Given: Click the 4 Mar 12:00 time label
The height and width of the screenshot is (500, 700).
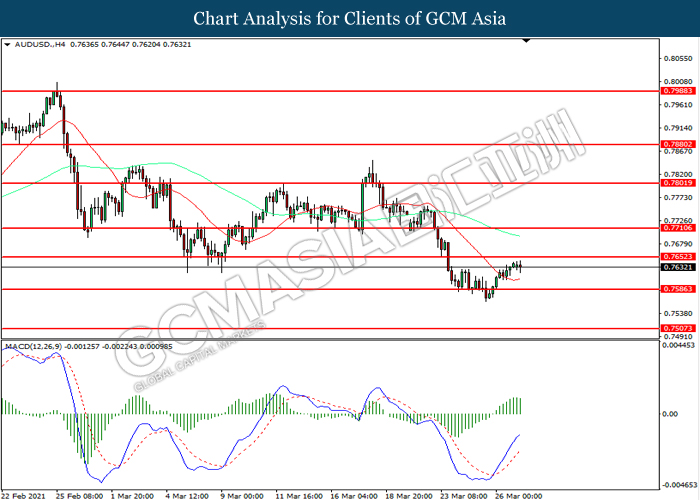Looking at the screenshot, I should click(187, 496).
